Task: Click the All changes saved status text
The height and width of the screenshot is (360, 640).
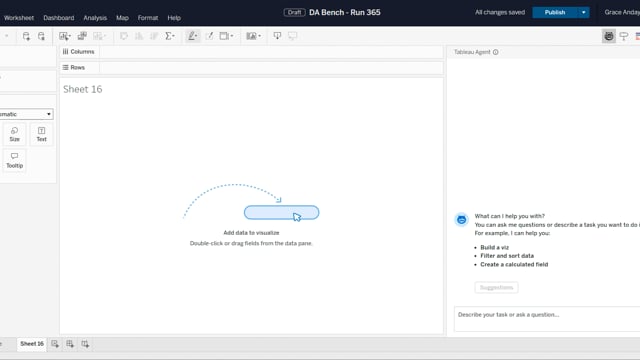Action: [x=500, y=13]
